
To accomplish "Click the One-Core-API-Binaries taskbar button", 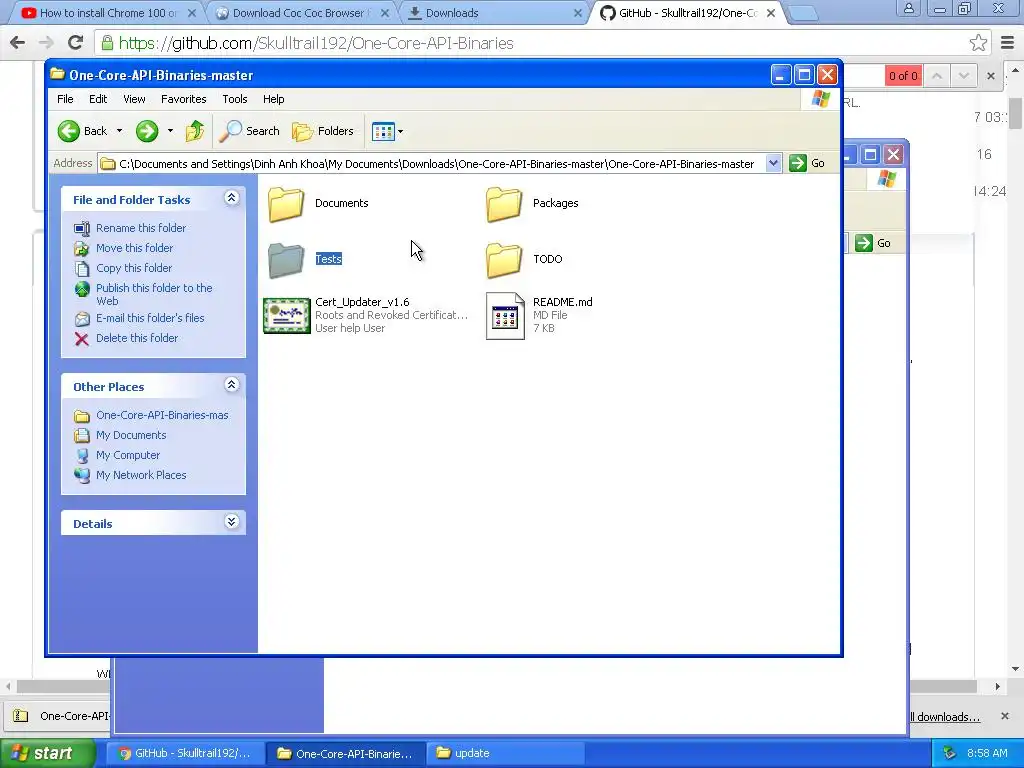I will (345, 753).
